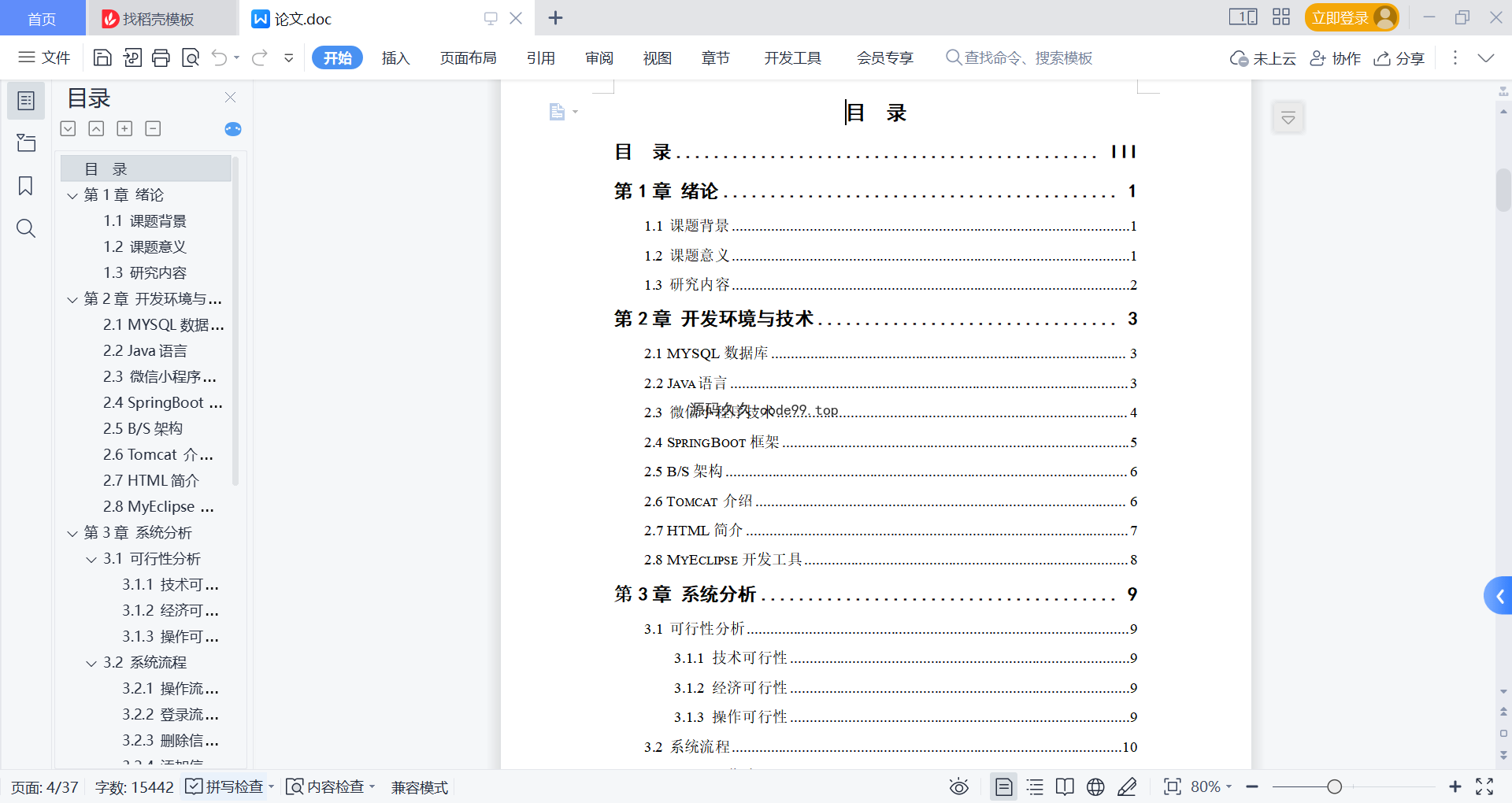Image resolution: width=1512 pixels, height=803 pixels.
Task: Toggle writing mode pen icon
Action: pos(1127,787)
